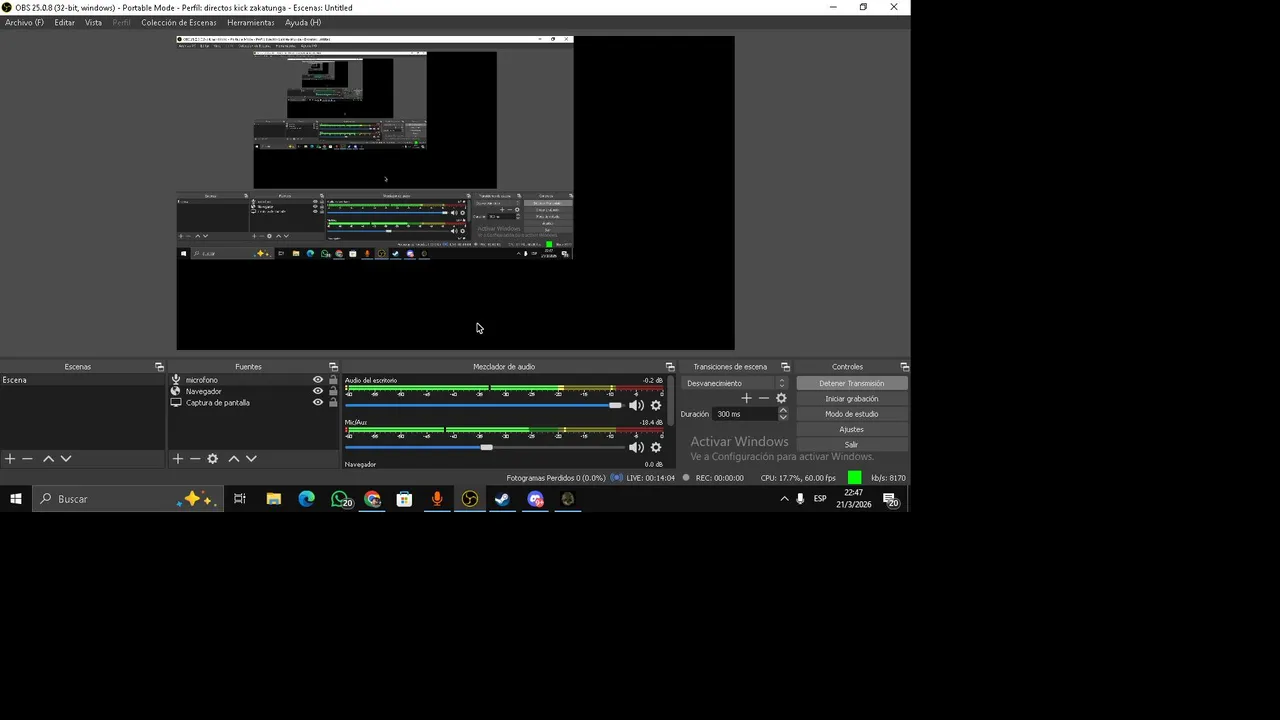This screenshot has height=720, width=1280.
Task: Open the Archivo menu
Action: (x=24, y=22)
